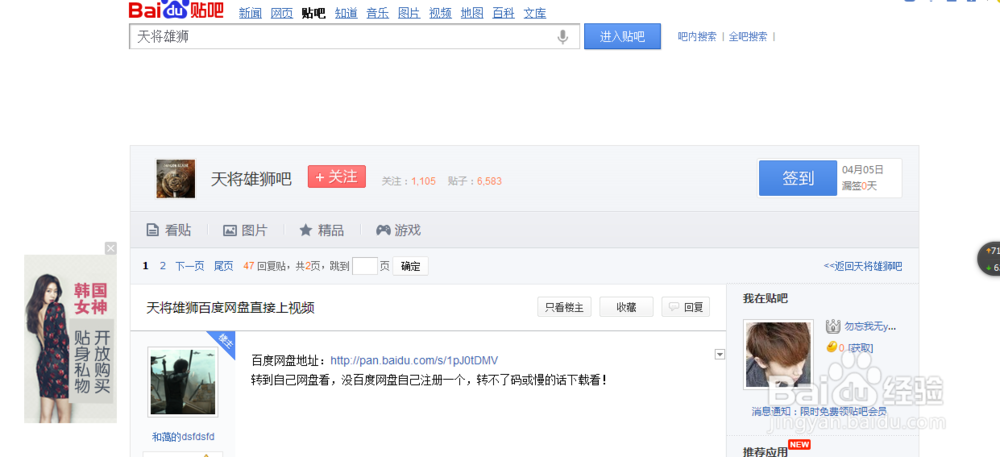The image size is (1000, 457).
Task: Click the gold coin icon
Action: (831, 347)
